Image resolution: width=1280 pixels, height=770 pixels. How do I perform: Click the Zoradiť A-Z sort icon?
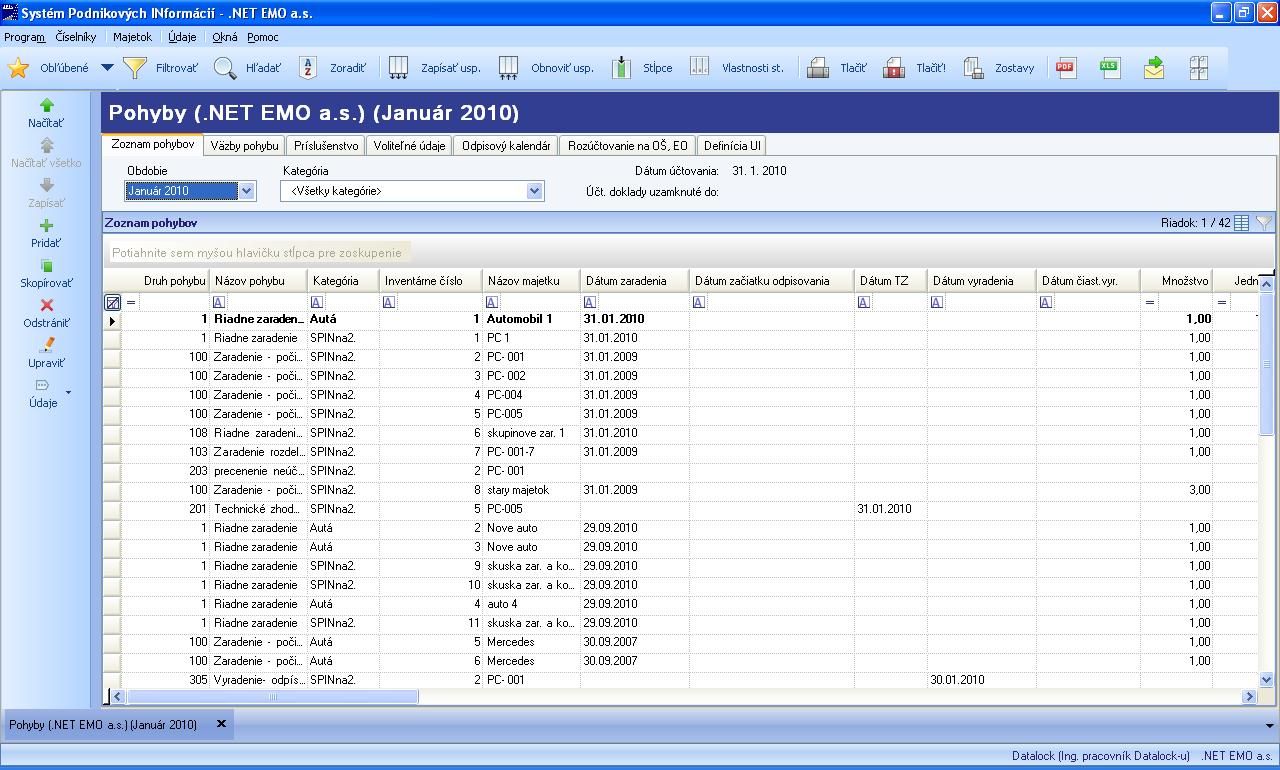click(x=309, y=68)
